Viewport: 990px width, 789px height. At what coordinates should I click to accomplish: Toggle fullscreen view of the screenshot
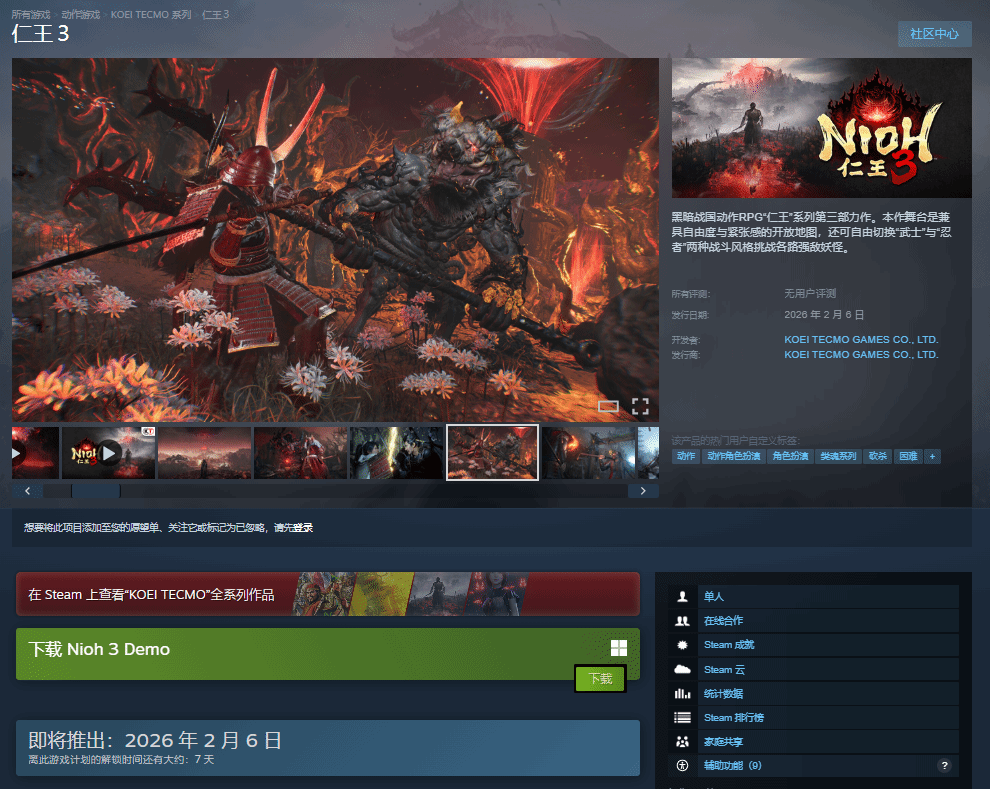[x=640, y=406]
